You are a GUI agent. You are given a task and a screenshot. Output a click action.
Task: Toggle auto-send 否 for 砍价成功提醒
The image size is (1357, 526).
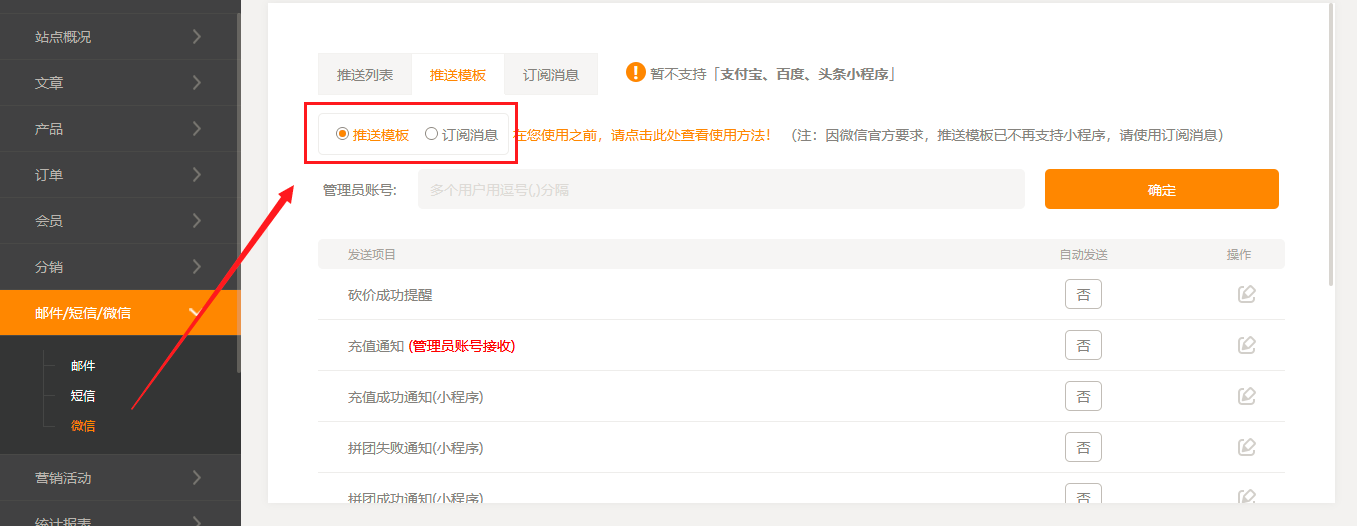tap(1083, 294)
